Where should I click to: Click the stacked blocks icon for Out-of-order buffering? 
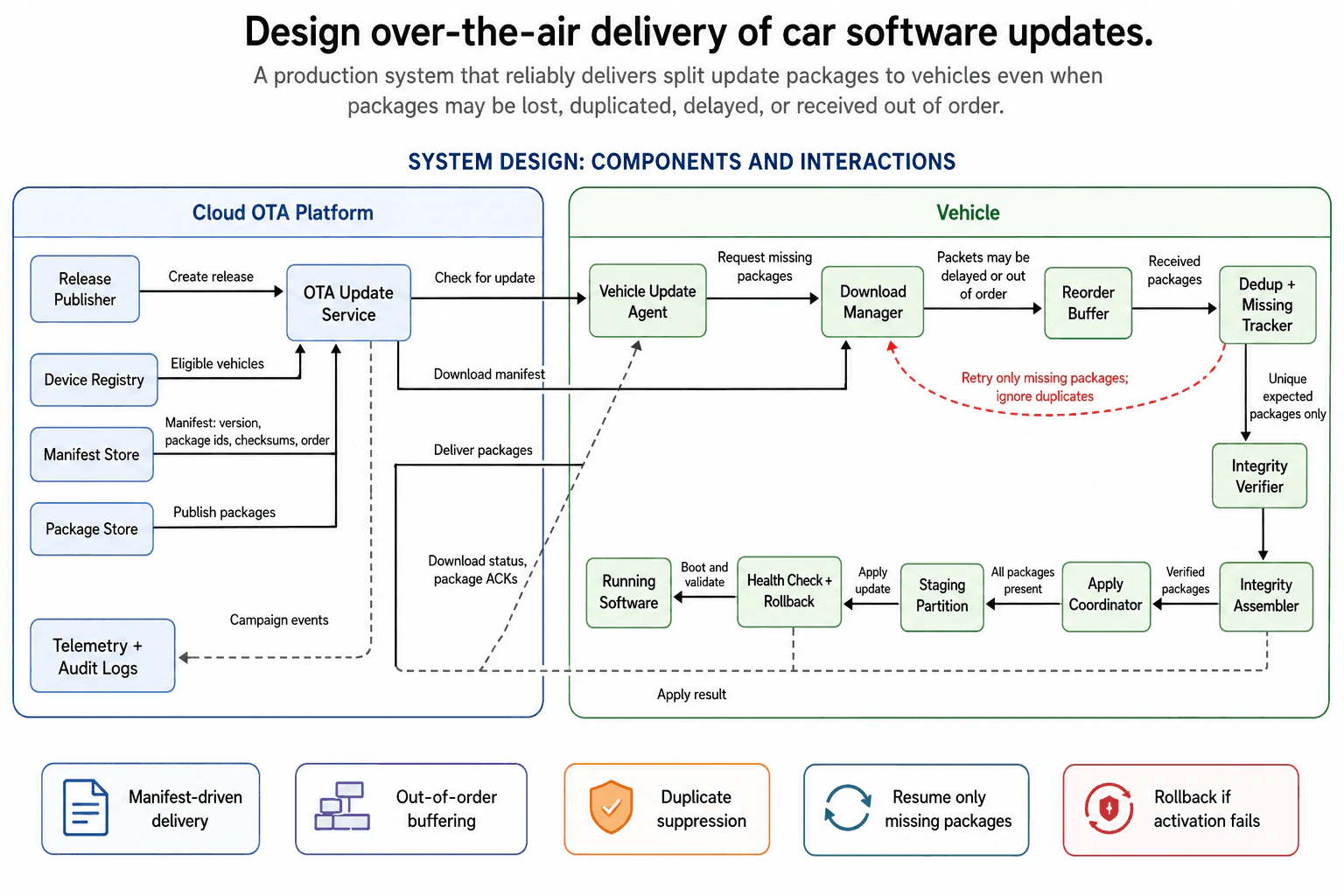pyautogui.click(x=342, y=806)
